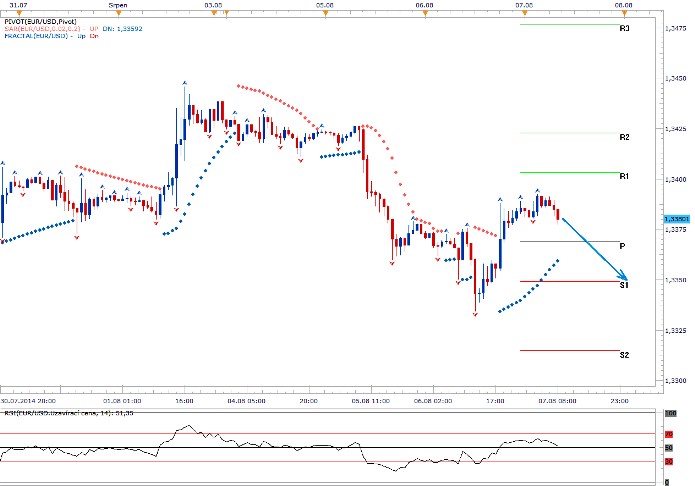Screen dimensions: 695x486
Task: Click the RSI(EUR/USD) indicator title
Action: click(69, 413)
